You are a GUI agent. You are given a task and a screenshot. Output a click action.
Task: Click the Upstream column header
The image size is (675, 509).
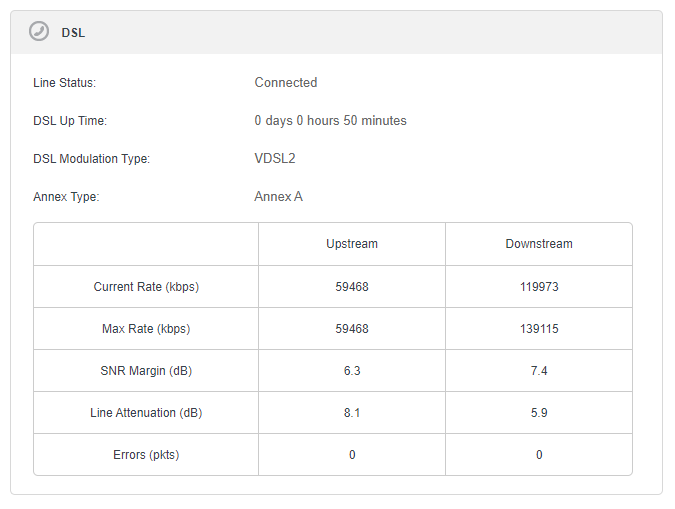click(x=352, y=244)
